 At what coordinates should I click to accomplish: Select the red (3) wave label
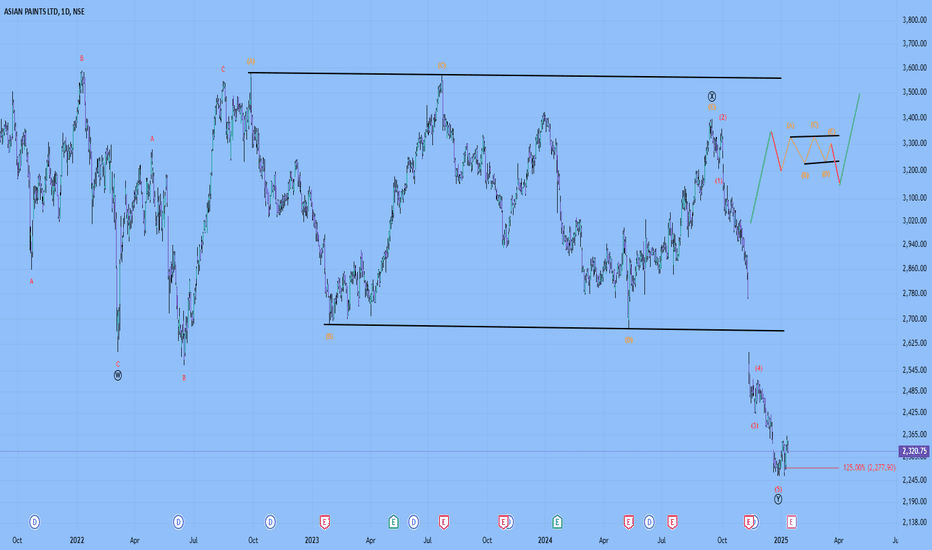pos(754,426)
